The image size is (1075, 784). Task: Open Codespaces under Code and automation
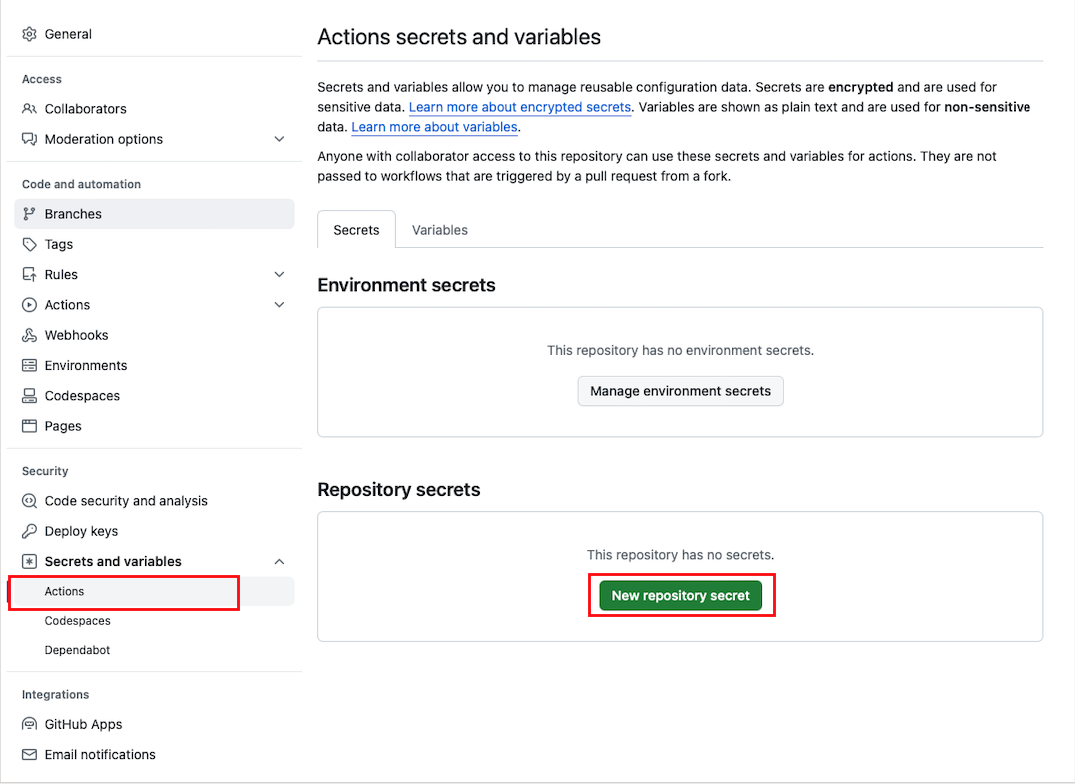[154, 395]
